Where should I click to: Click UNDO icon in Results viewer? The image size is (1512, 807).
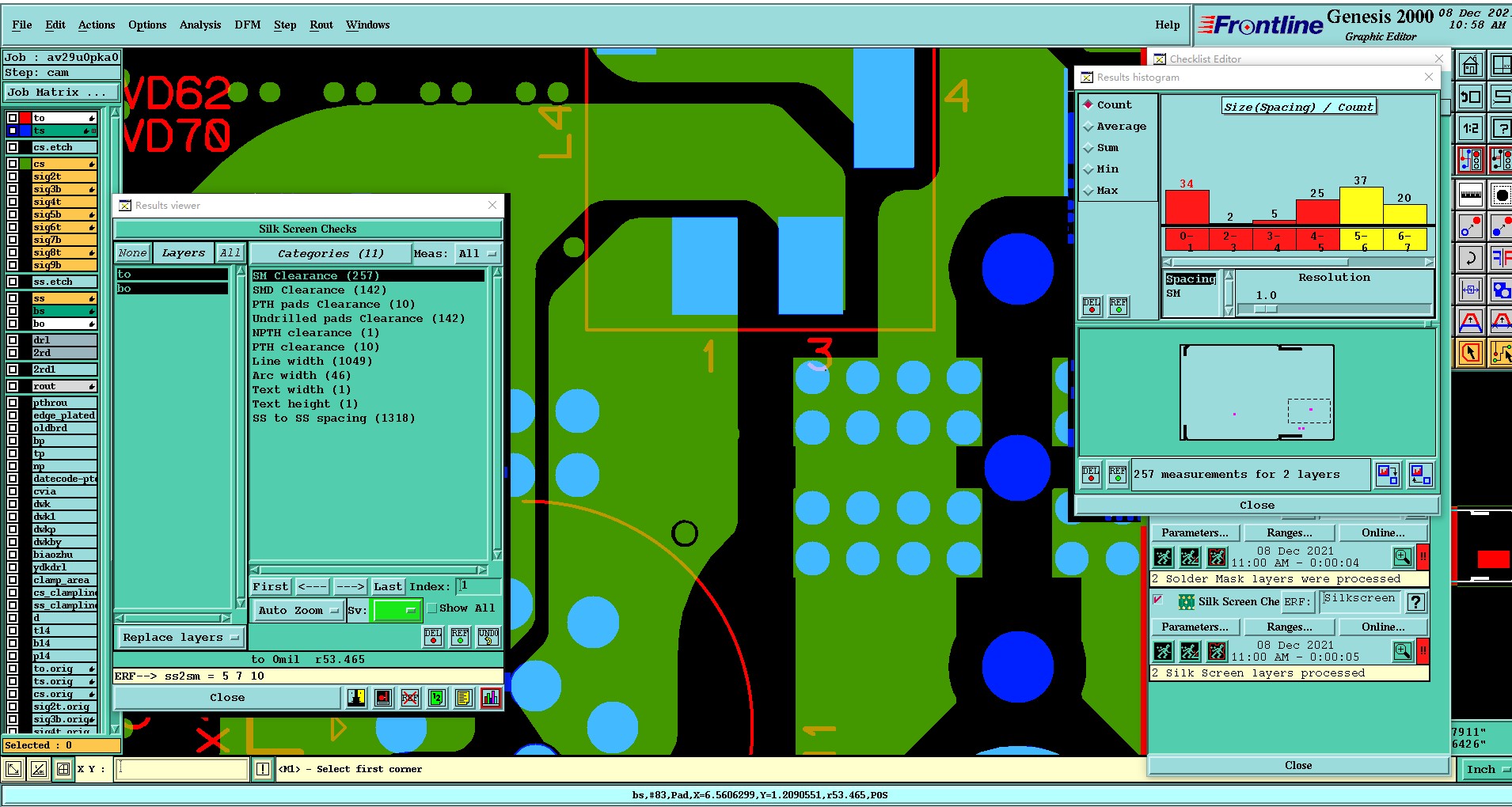488,637
